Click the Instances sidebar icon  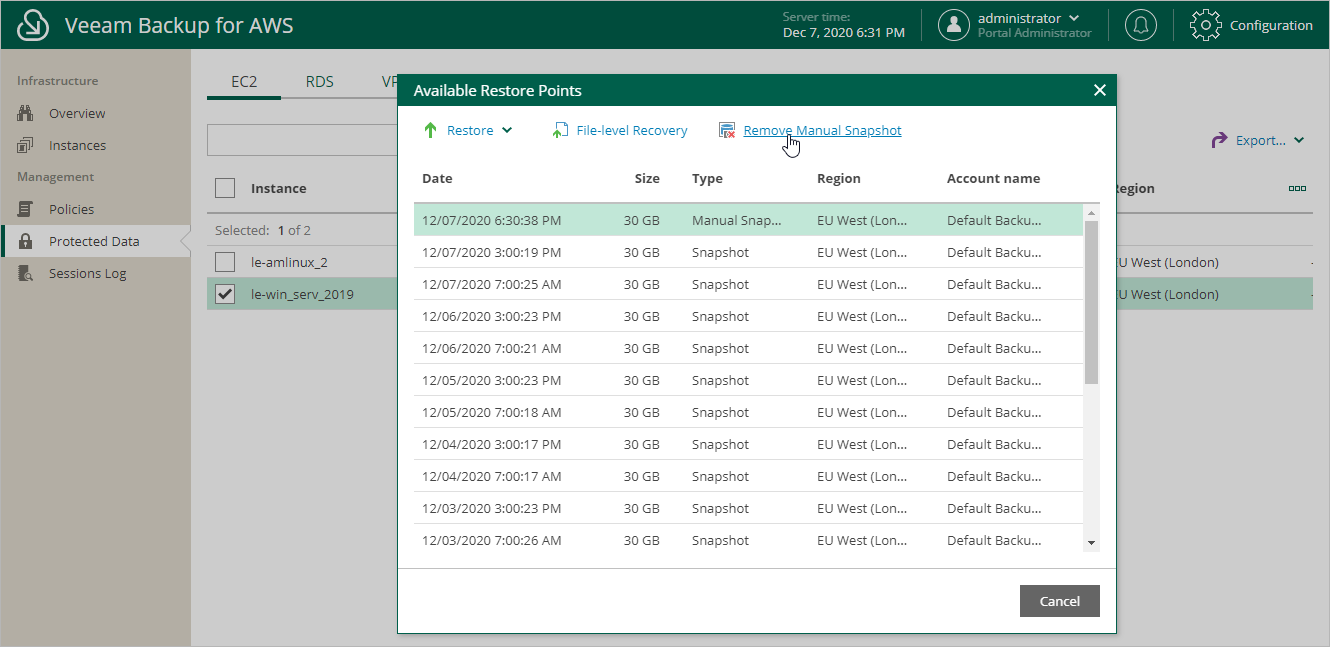26,145
